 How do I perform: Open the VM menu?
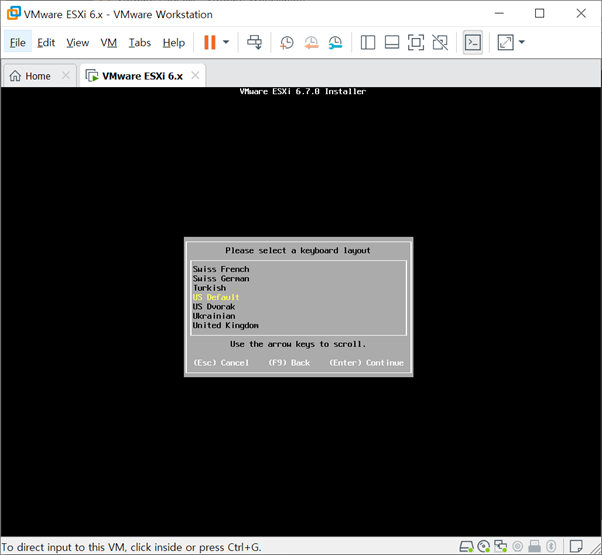109,43
